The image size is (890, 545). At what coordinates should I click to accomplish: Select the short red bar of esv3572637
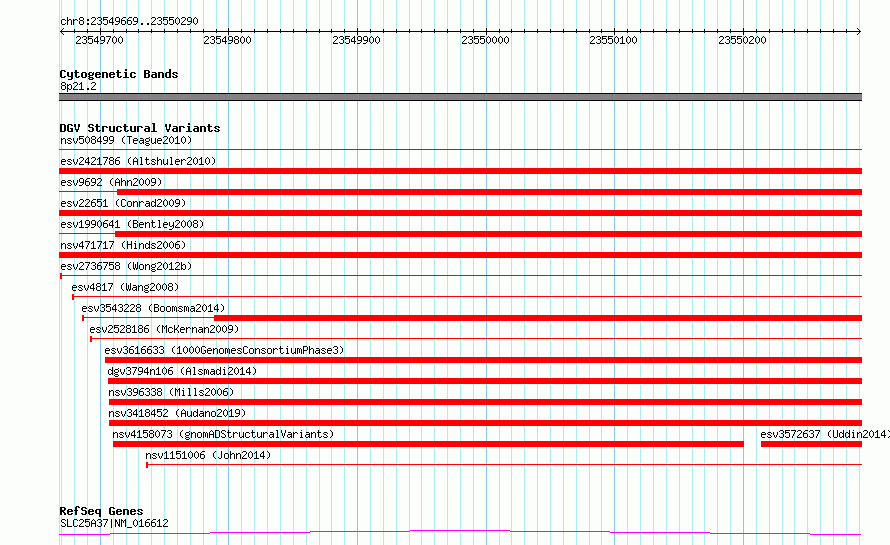[811, 444]
